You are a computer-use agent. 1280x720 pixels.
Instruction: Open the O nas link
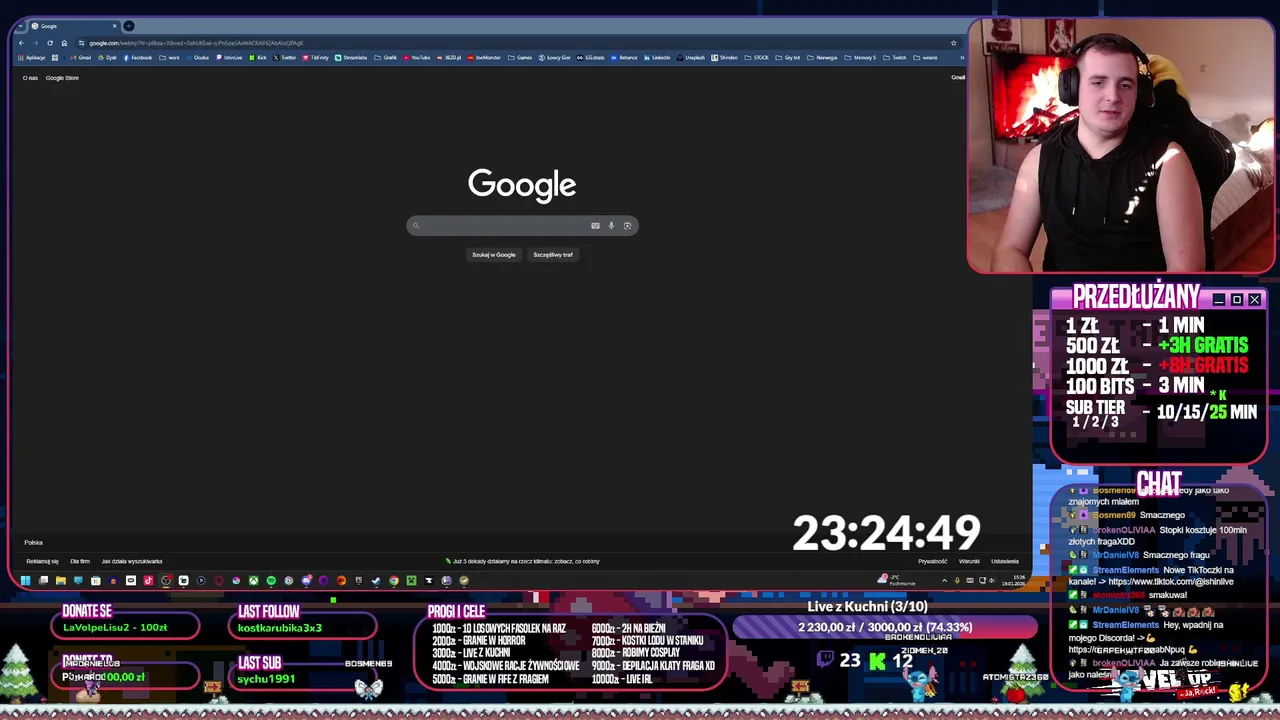click(31, 78)
